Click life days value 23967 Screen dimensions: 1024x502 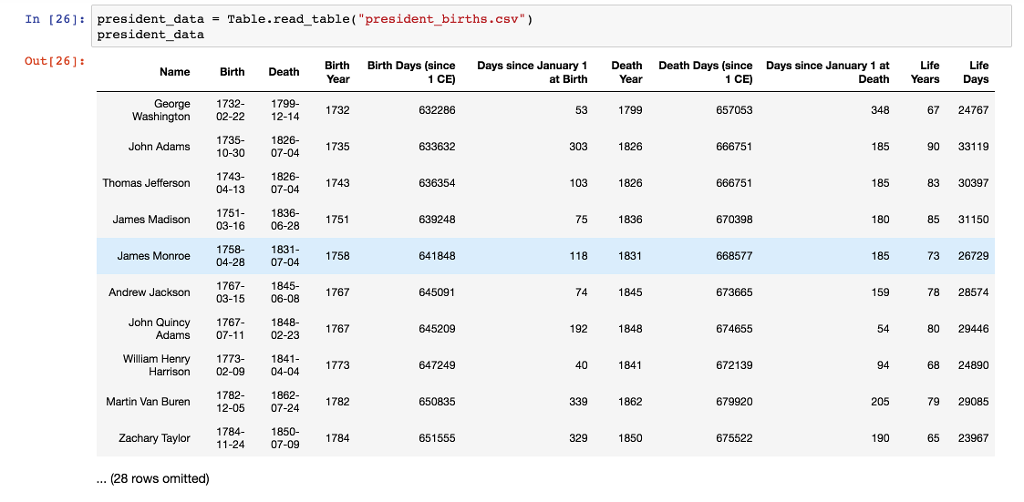(x=973, y=438)
